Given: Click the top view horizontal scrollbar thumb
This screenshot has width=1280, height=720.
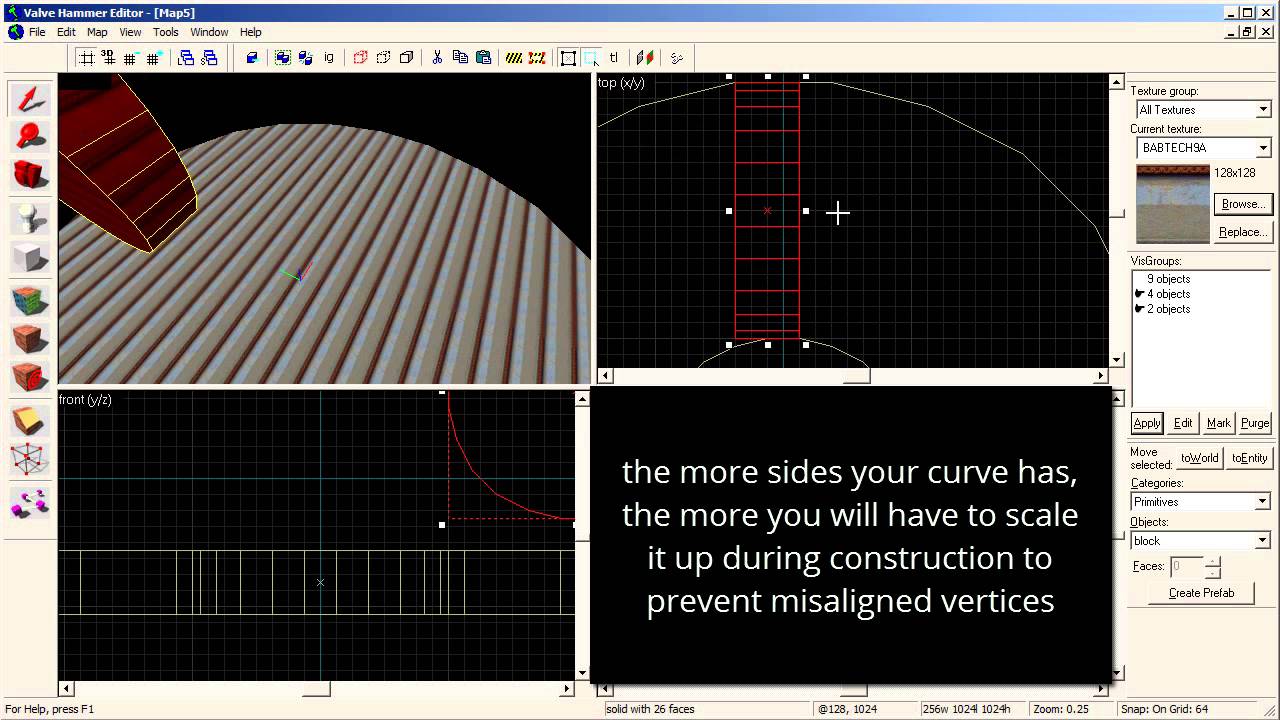Looking at the screenshot, I should click(856, 376).
